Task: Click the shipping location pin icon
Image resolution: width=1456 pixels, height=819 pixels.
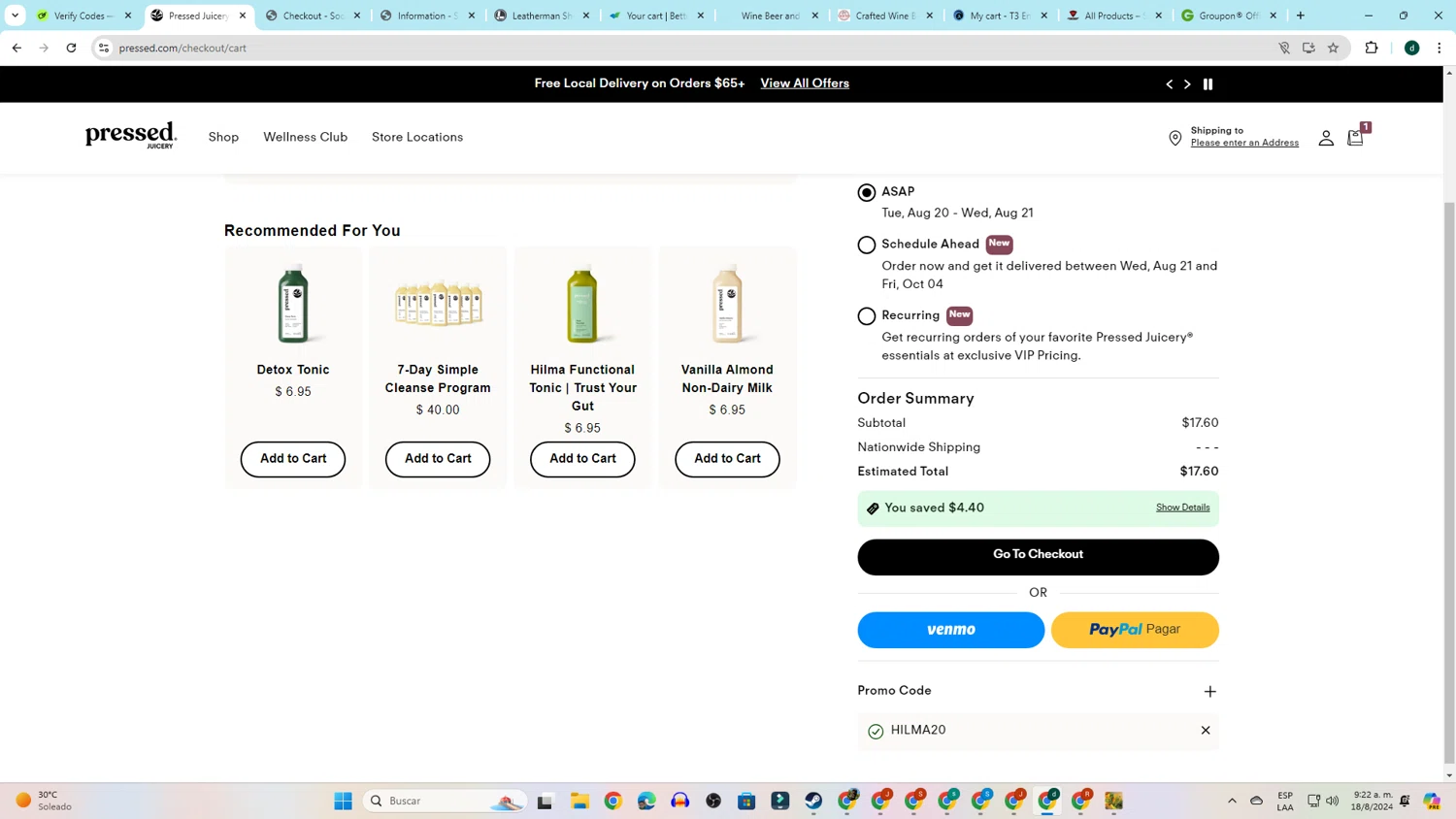Action: [x=1175, y=139]
